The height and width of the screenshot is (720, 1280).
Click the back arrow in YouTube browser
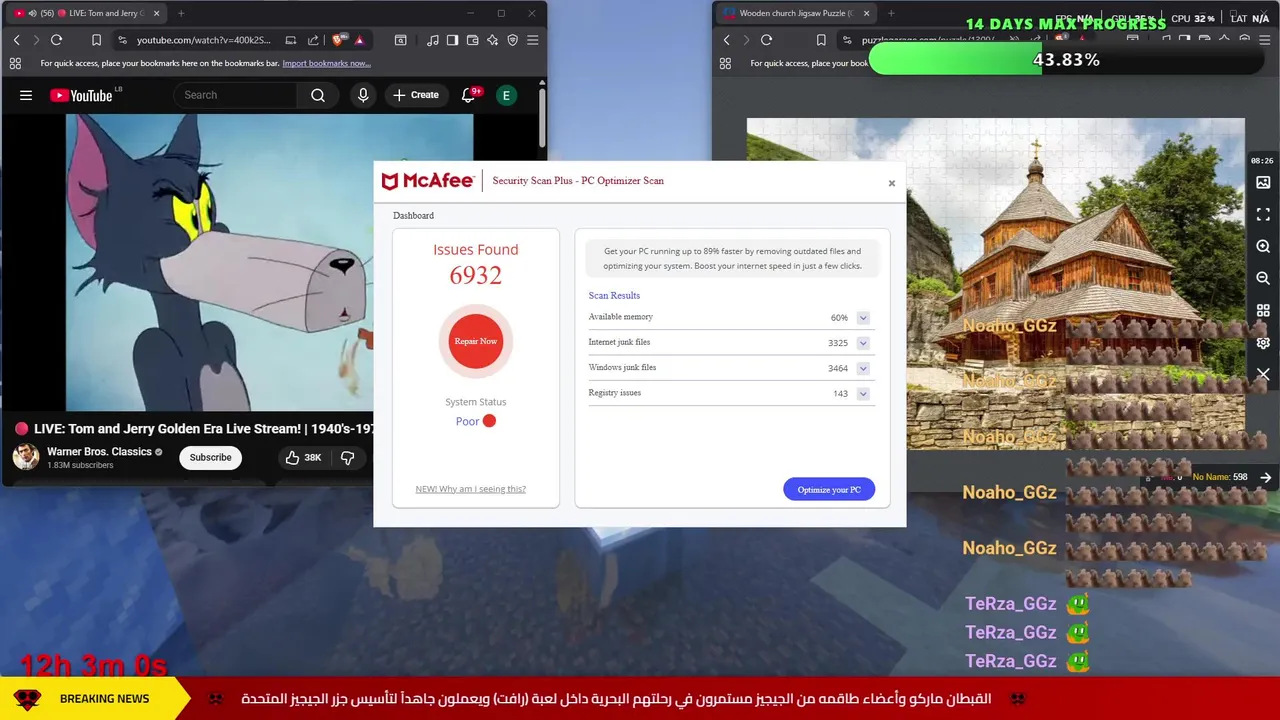[16, 40]
